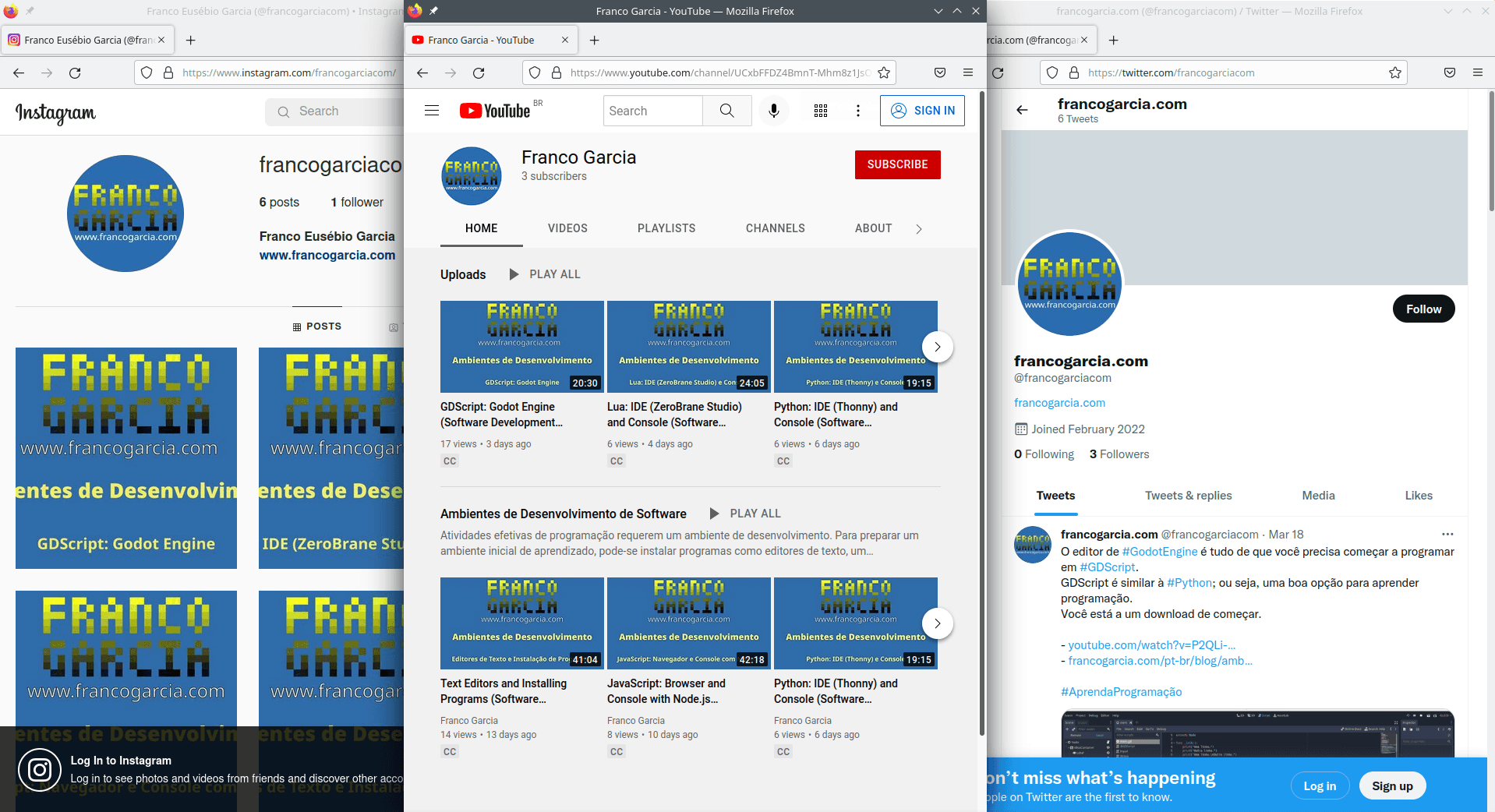Open Twitter Likes tab

click(x=1419, y=496)
